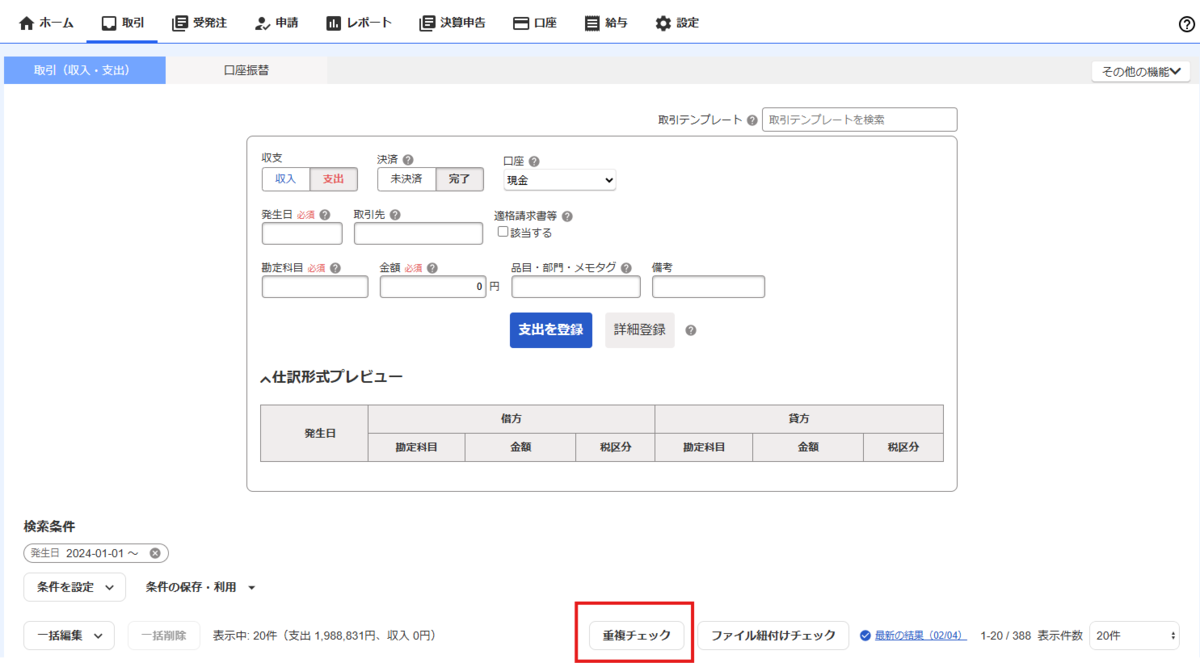Select the 完了 toggle
The image size is (1200, 663).
click(x=460, y=179)
